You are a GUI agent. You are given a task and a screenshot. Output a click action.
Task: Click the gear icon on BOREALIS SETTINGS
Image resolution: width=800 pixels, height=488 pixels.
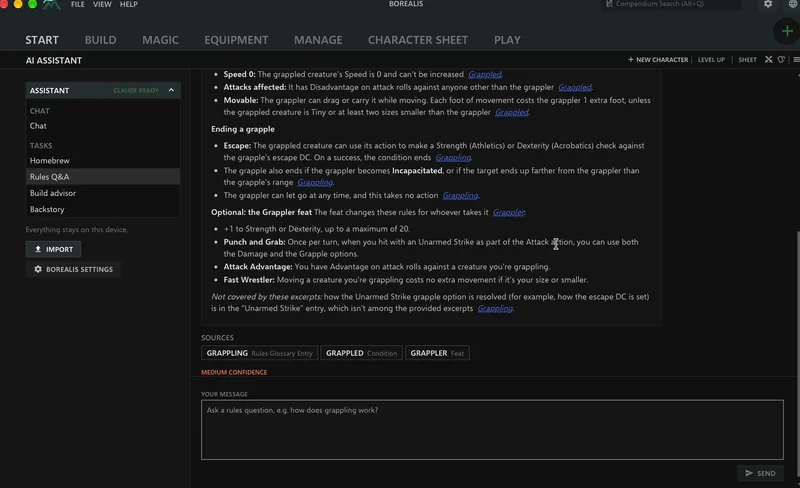tap(38, 269)
